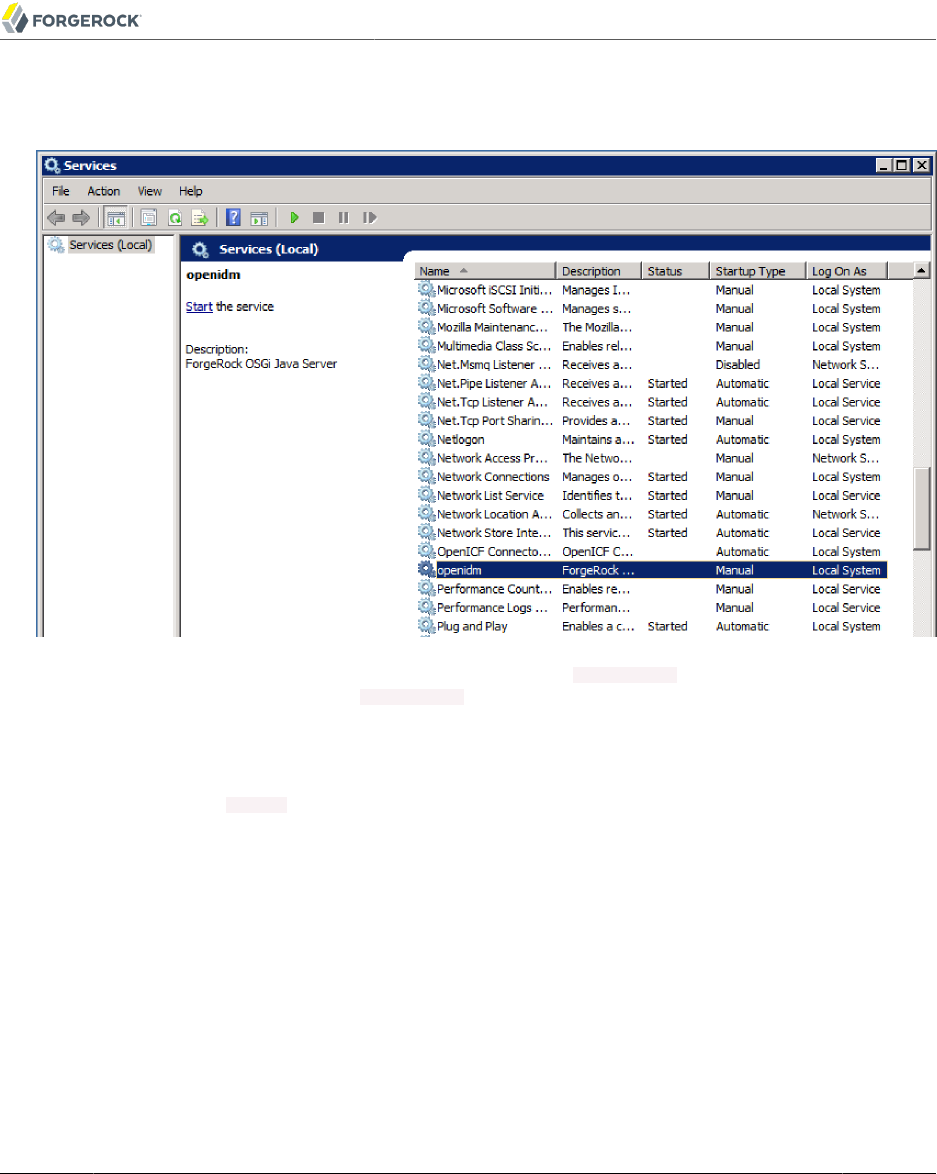Click the gear icon of the openidm service
The width and height of the screenshot is (937, 1174).
(426, 569)
